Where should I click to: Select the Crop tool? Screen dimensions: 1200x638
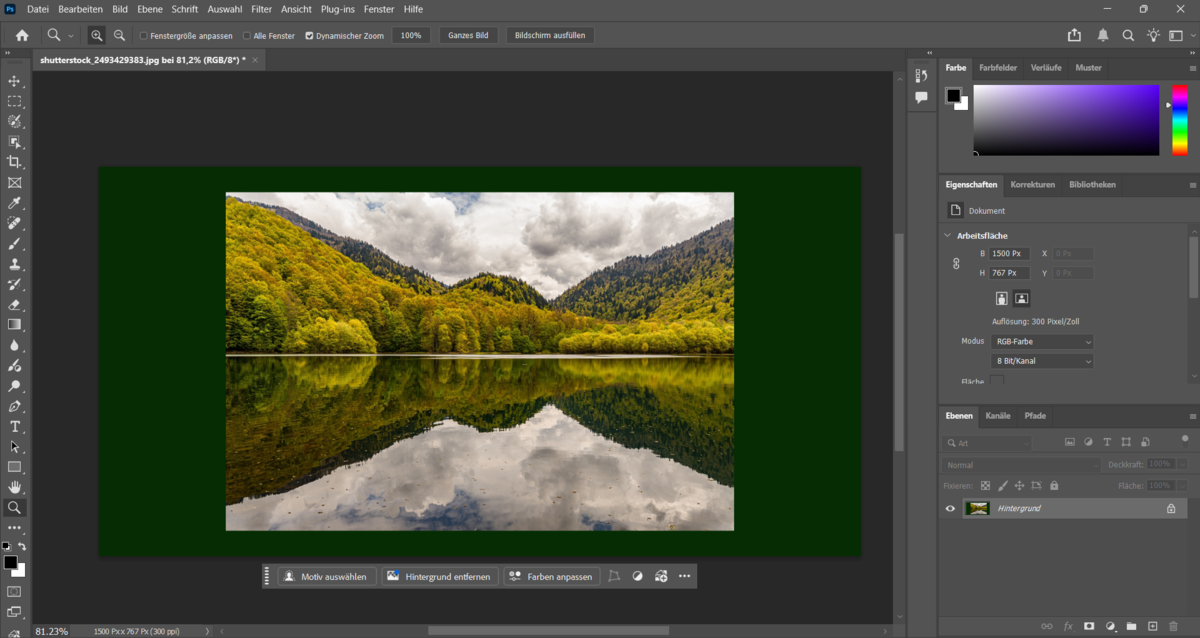tap(15, 162)
